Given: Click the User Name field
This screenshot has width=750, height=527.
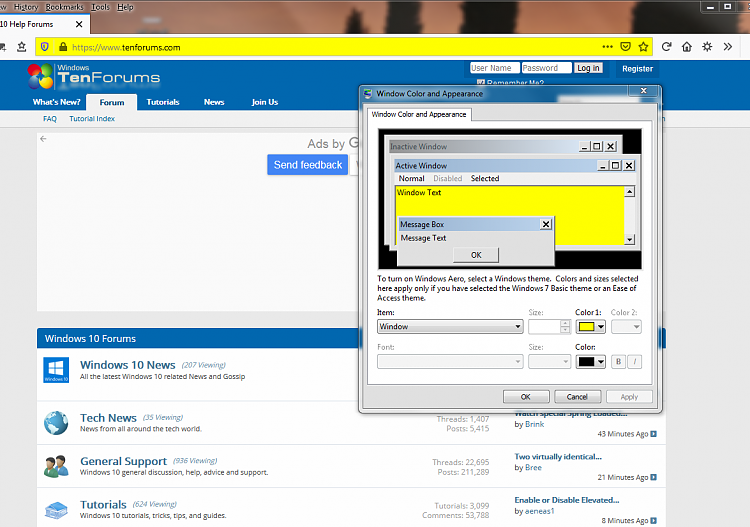Looking at the screenshot, I should coord(495,68).
